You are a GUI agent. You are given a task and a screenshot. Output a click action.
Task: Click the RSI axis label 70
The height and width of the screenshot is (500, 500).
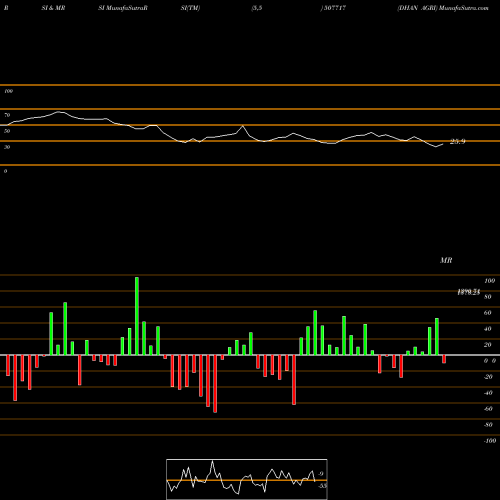coord(7,115)
